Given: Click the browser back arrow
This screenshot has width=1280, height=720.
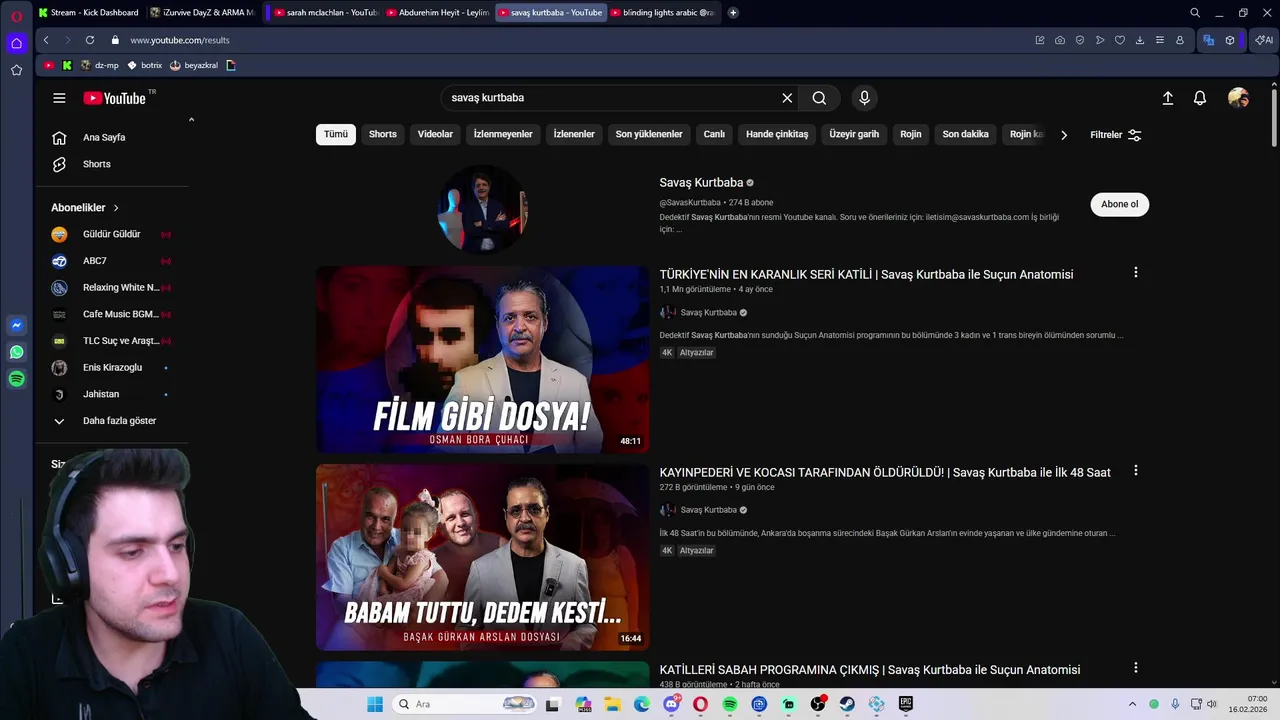Looking at the screenshot, I should point(46,40).
